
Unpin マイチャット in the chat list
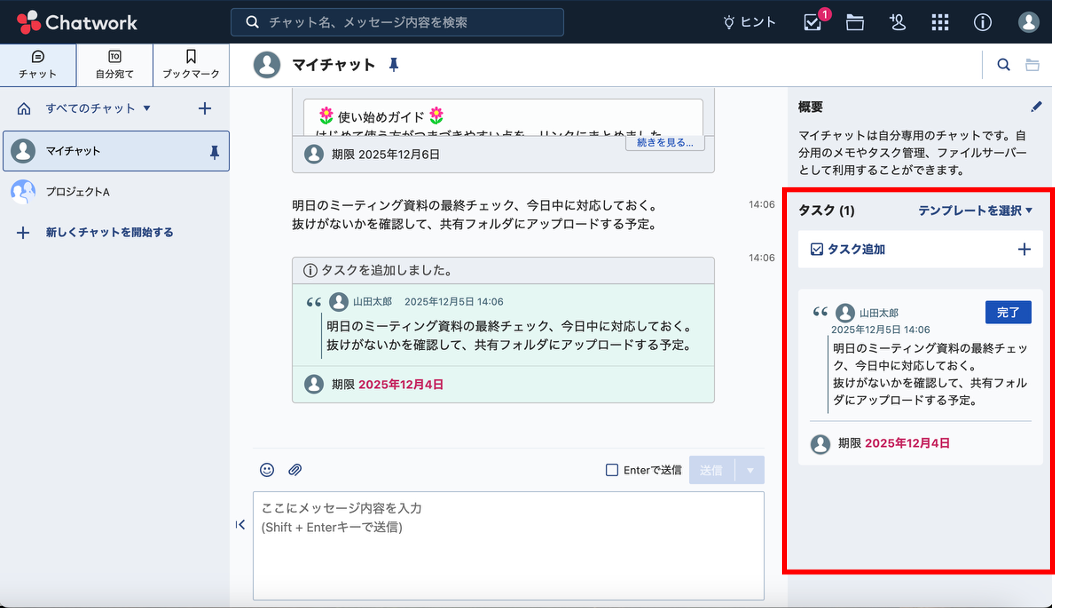point(213,151)
